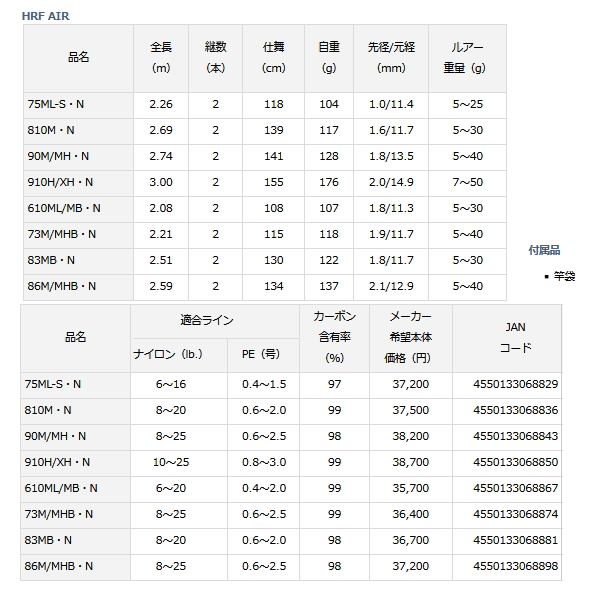Image resolution: width=600 pixels, height=600 pixels.
Task: Click JAN code 4550133068836
Action: 515,410
